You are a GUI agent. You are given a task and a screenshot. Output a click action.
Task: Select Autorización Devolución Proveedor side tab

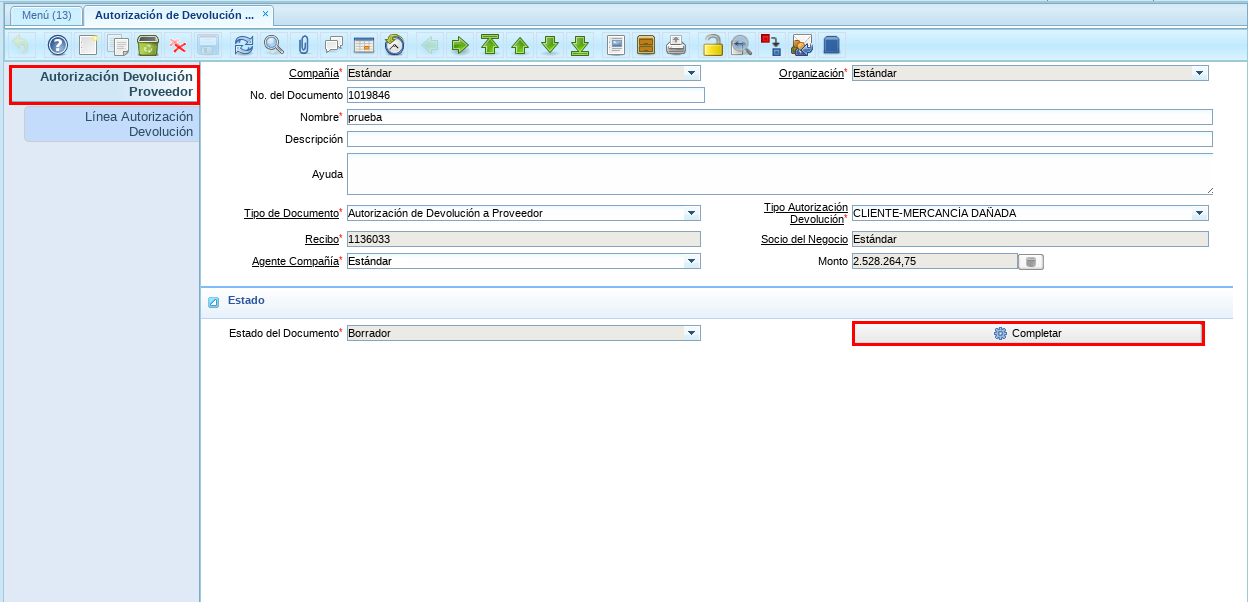point(104,84)
